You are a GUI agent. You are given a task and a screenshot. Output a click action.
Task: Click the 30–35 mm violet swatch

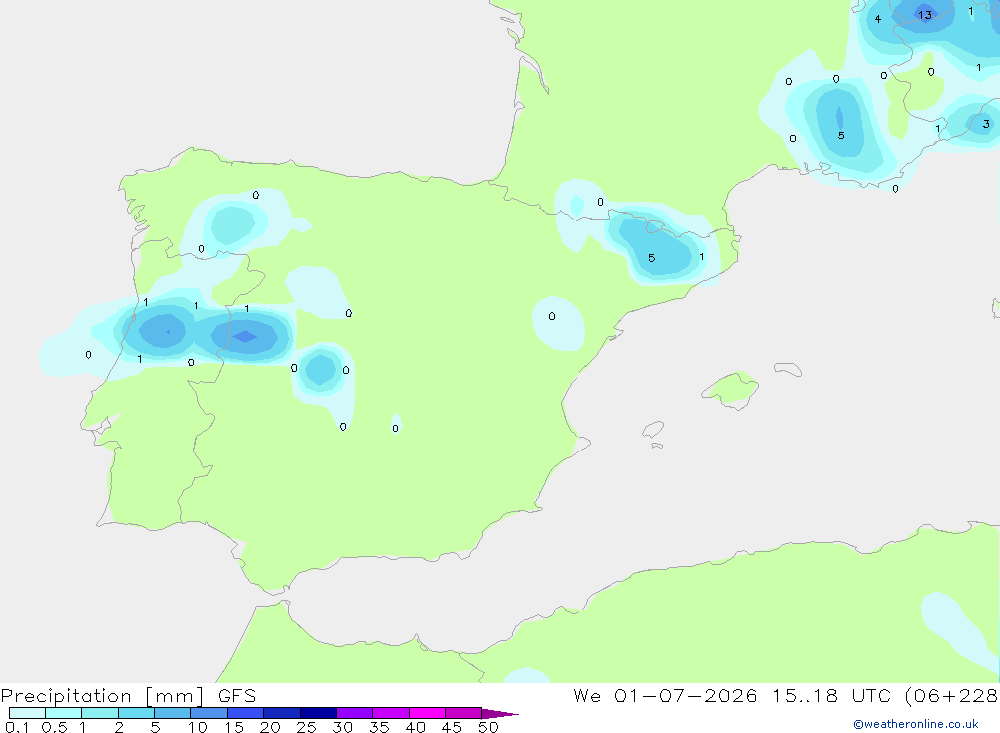(x=355, y=713)
